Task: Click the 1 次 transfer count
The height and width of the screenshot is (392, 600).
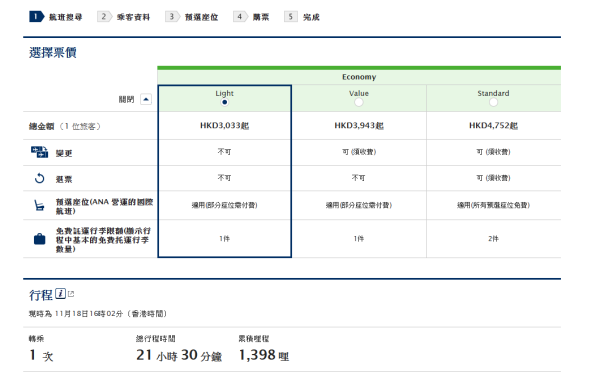Action: coord(41,356)
